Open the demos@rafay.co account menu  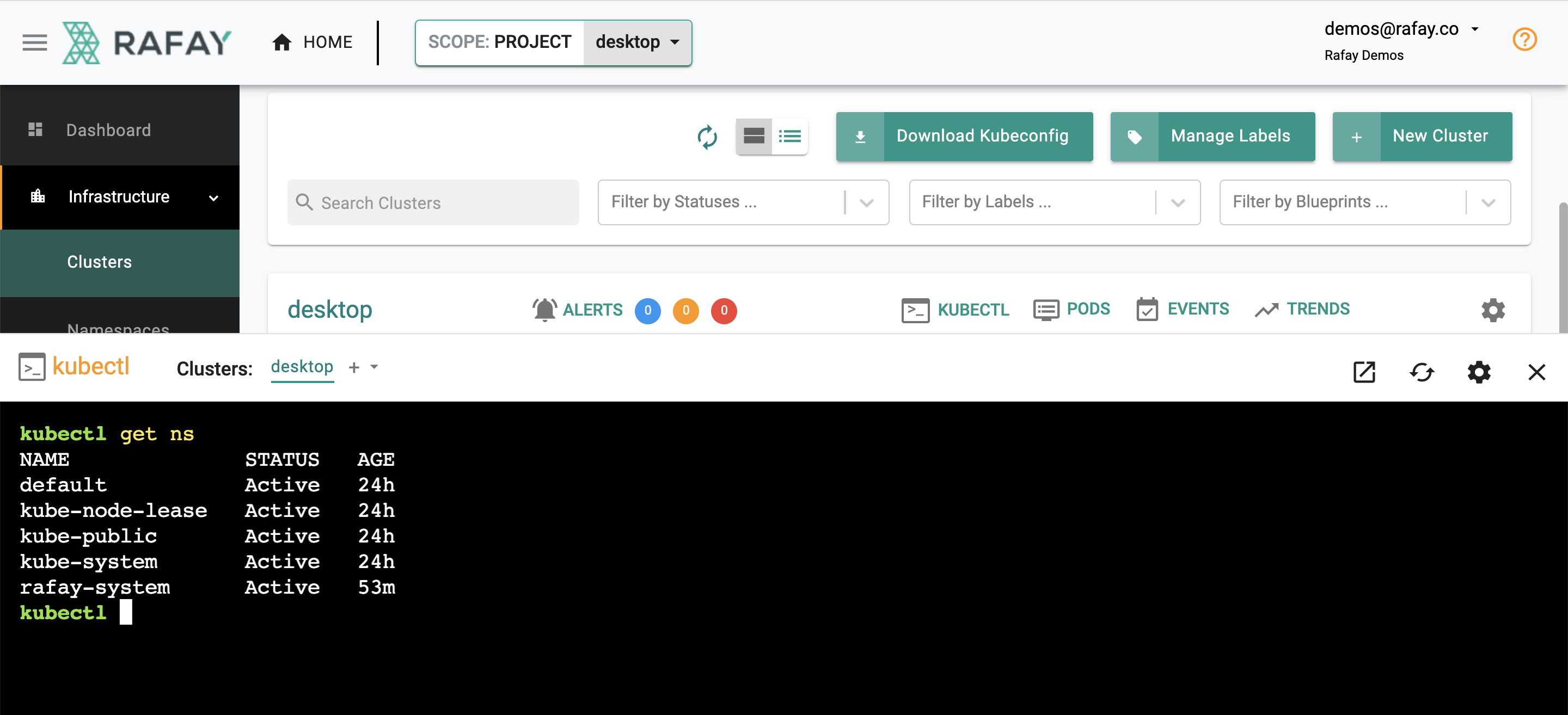click(x=1401, y=29)
